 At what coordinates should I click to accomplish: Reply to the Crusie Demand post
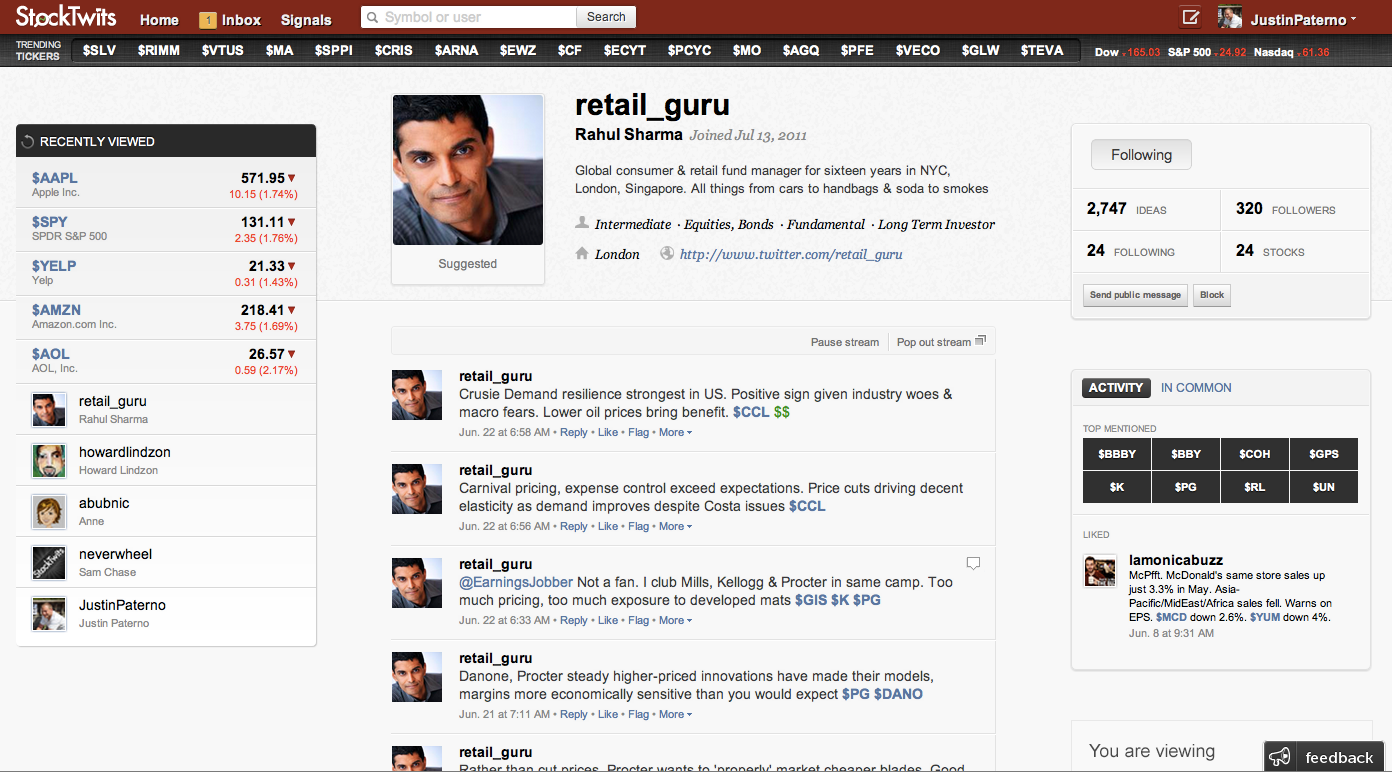point(574,432)
